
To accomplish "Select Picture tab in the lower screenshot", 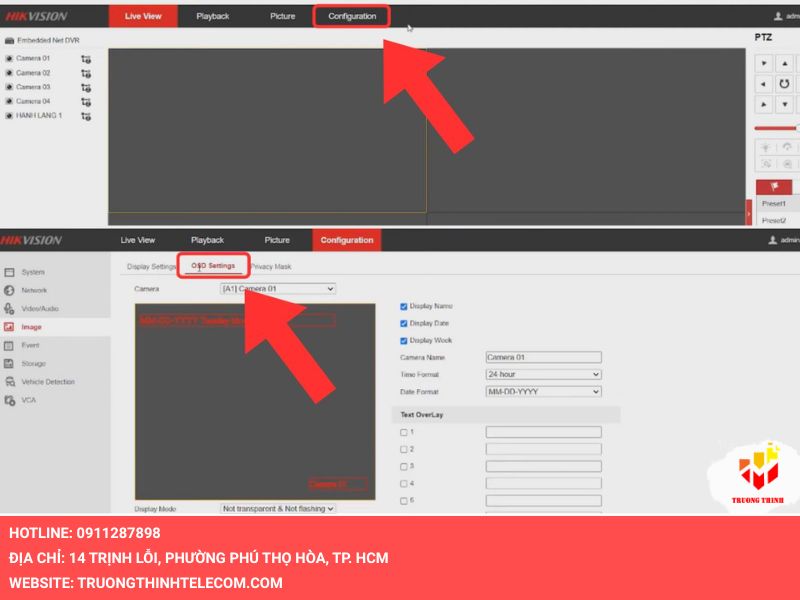I will tap(277, 240).
